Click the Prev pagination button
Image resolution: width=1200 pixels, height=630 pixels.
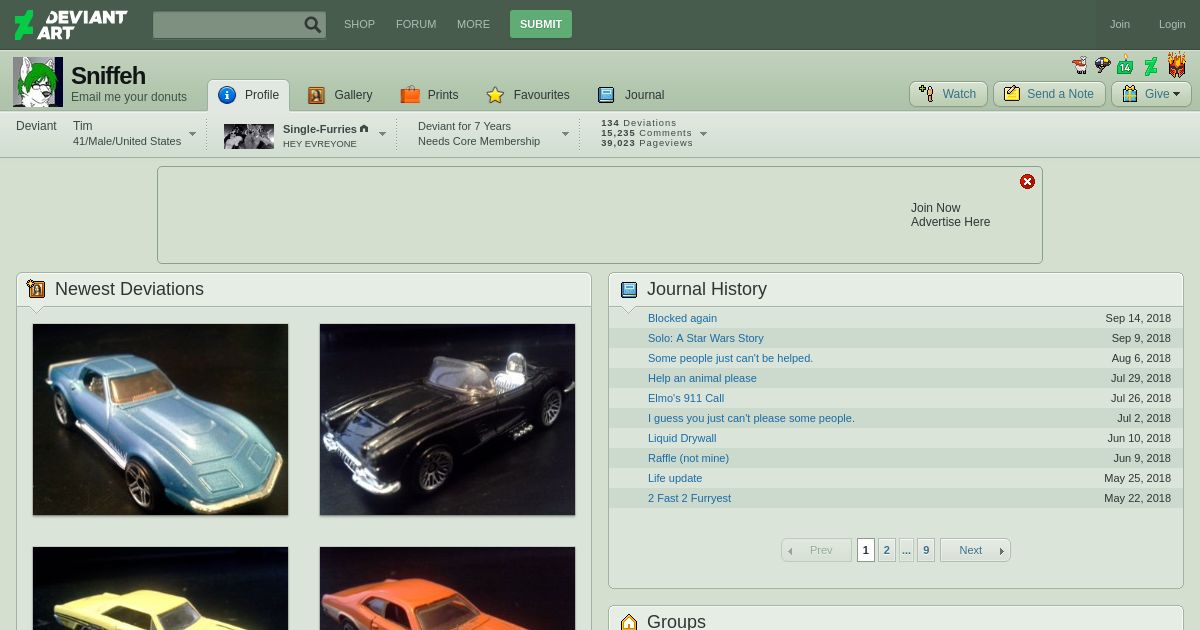click(x=817, y=550)
